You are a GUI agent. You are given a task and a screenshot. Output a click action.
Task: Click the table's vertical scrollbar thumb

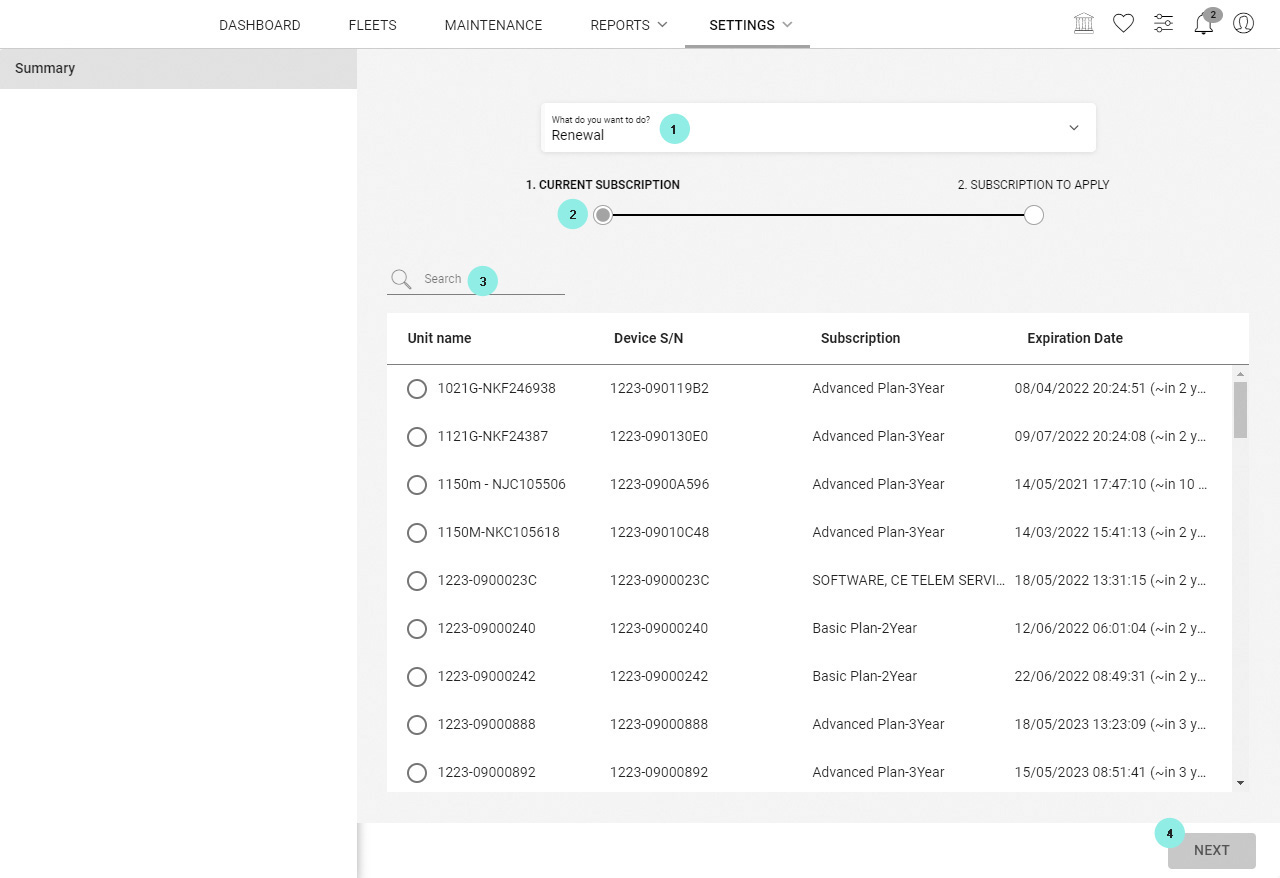1240,409
